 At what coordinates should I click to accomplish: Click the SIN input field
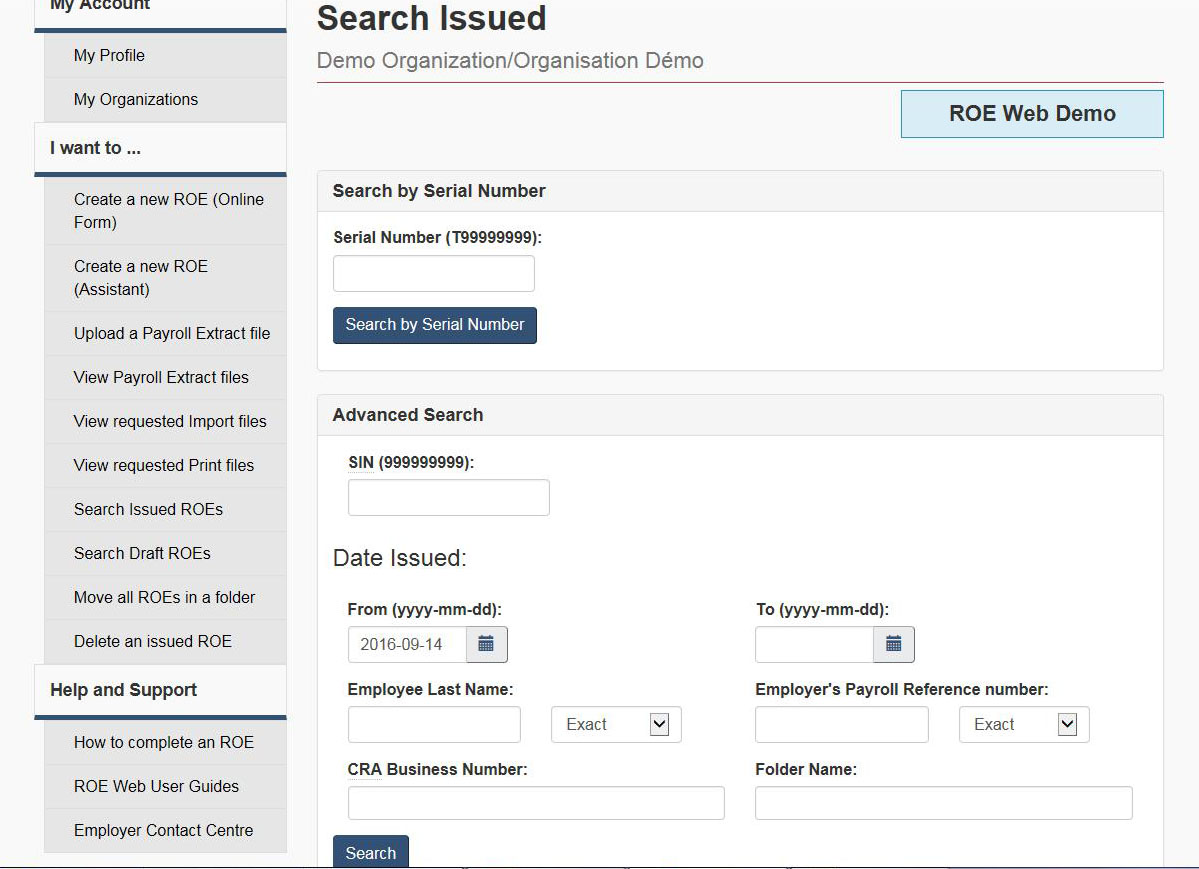448,497
